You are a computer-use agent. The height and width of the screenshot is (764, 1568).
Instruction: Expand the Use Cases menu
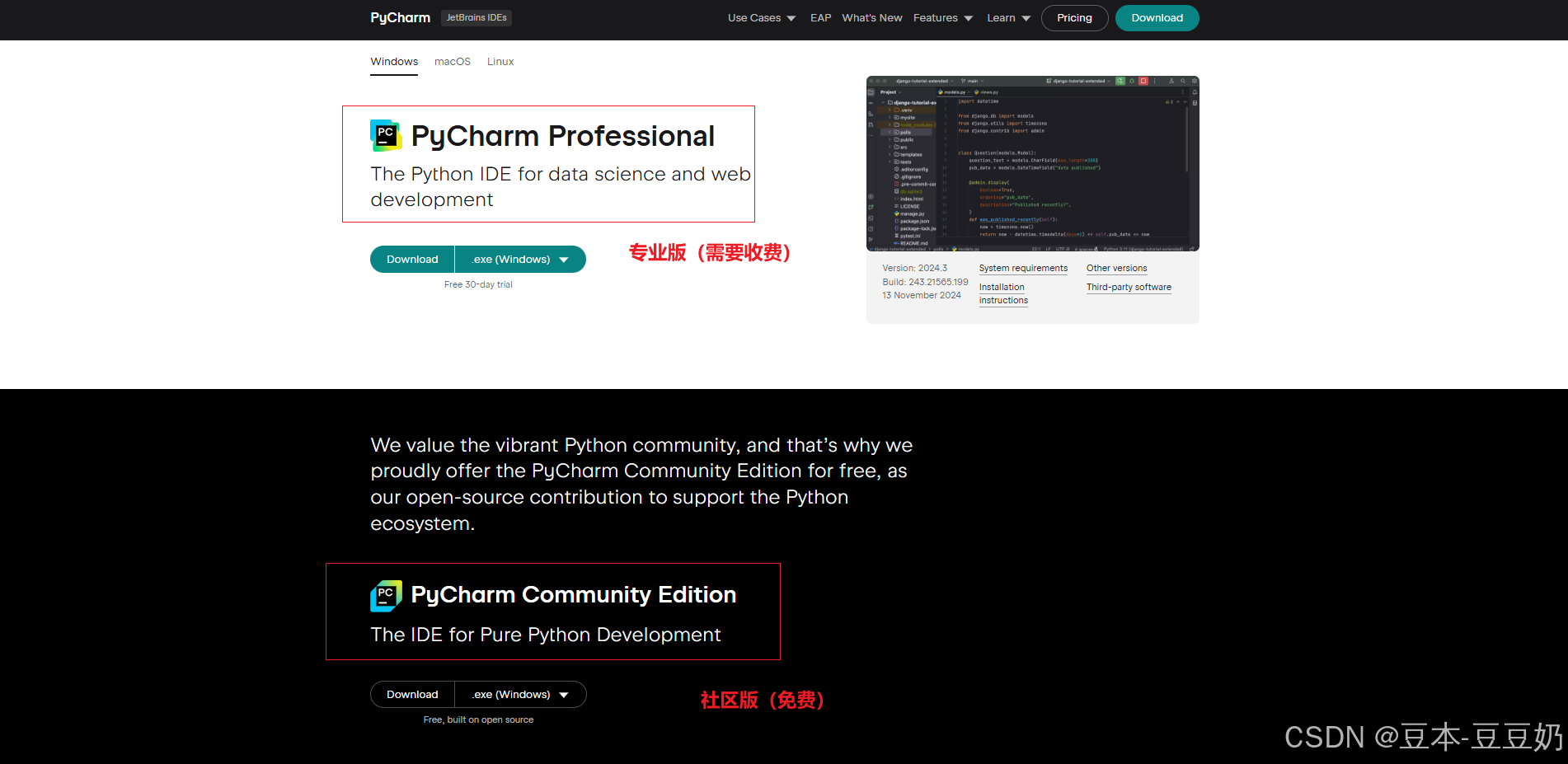[762, 18]
